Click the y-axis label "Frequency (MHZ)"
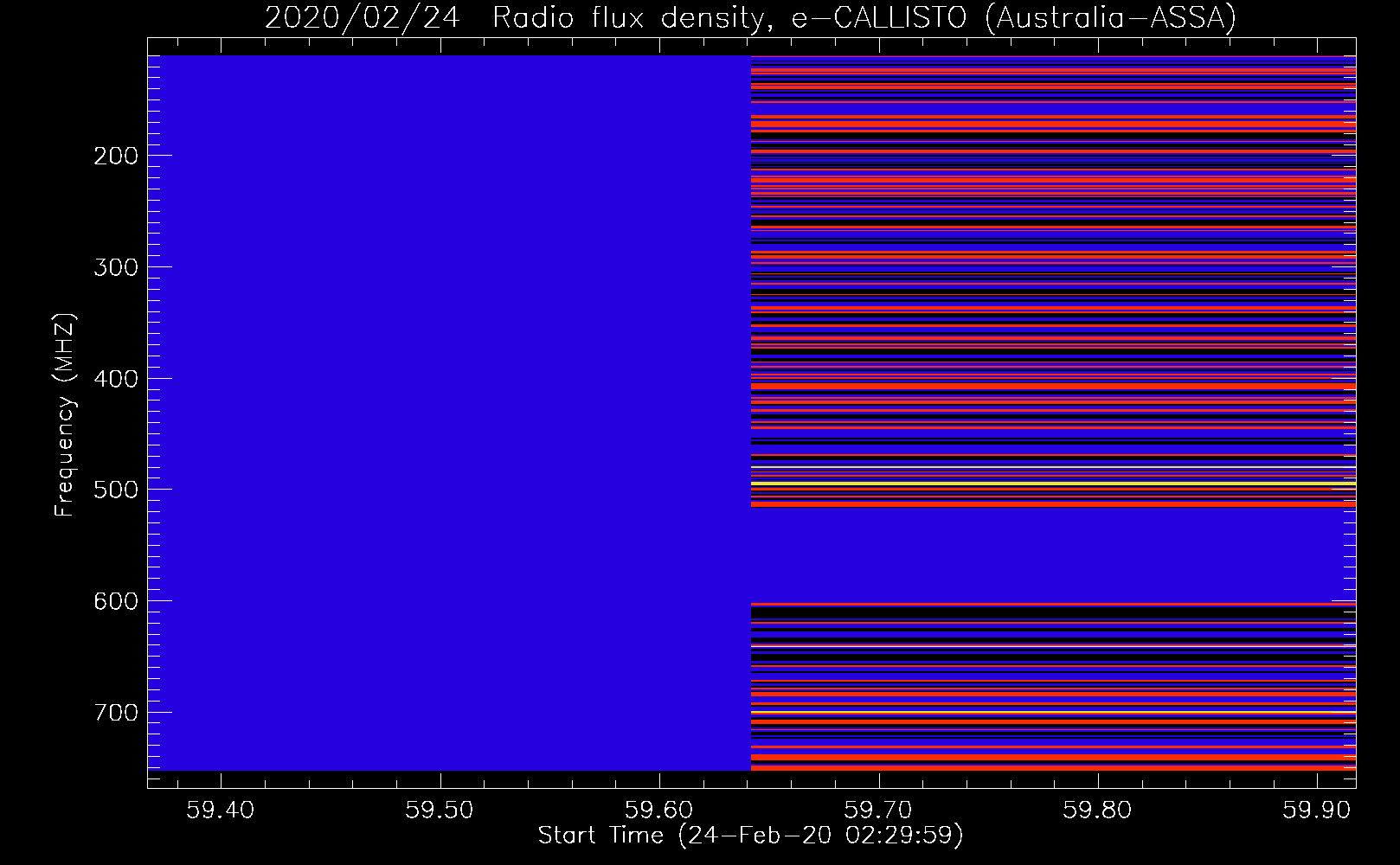Image resolution: width=1400 pixels, height=865 pixels. point(65,414)
